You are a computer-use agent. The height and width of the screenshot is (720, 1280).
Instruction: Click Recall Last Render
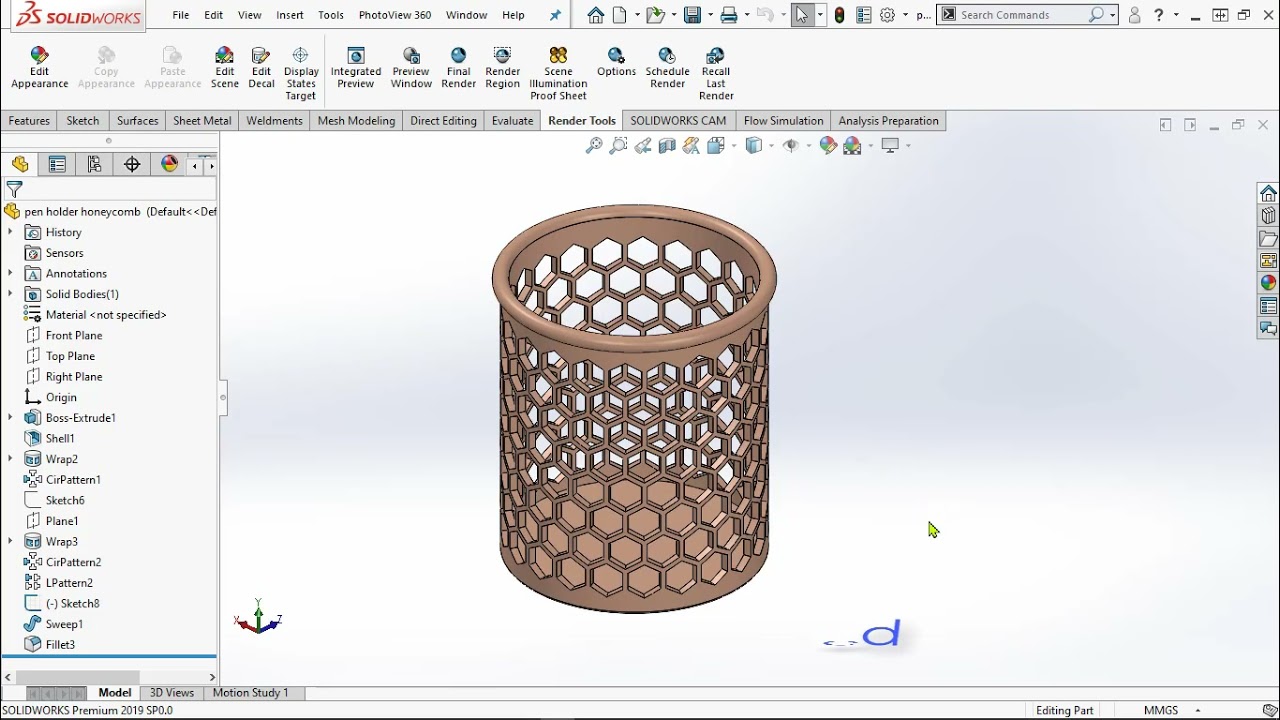point(715,73)
